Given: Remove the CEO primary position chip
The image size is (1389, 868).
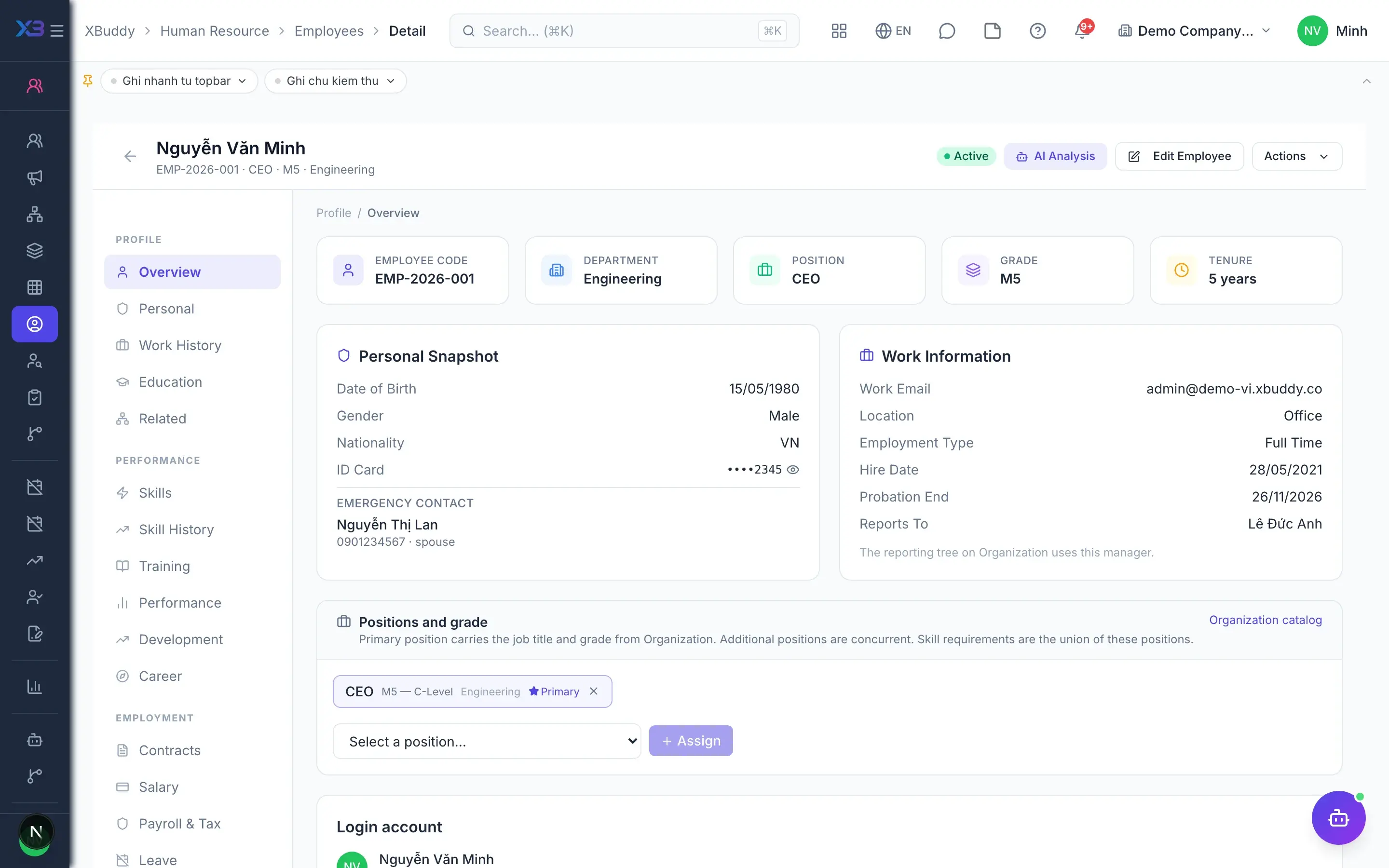Looking at the screenshot, I should click(594, 691).
